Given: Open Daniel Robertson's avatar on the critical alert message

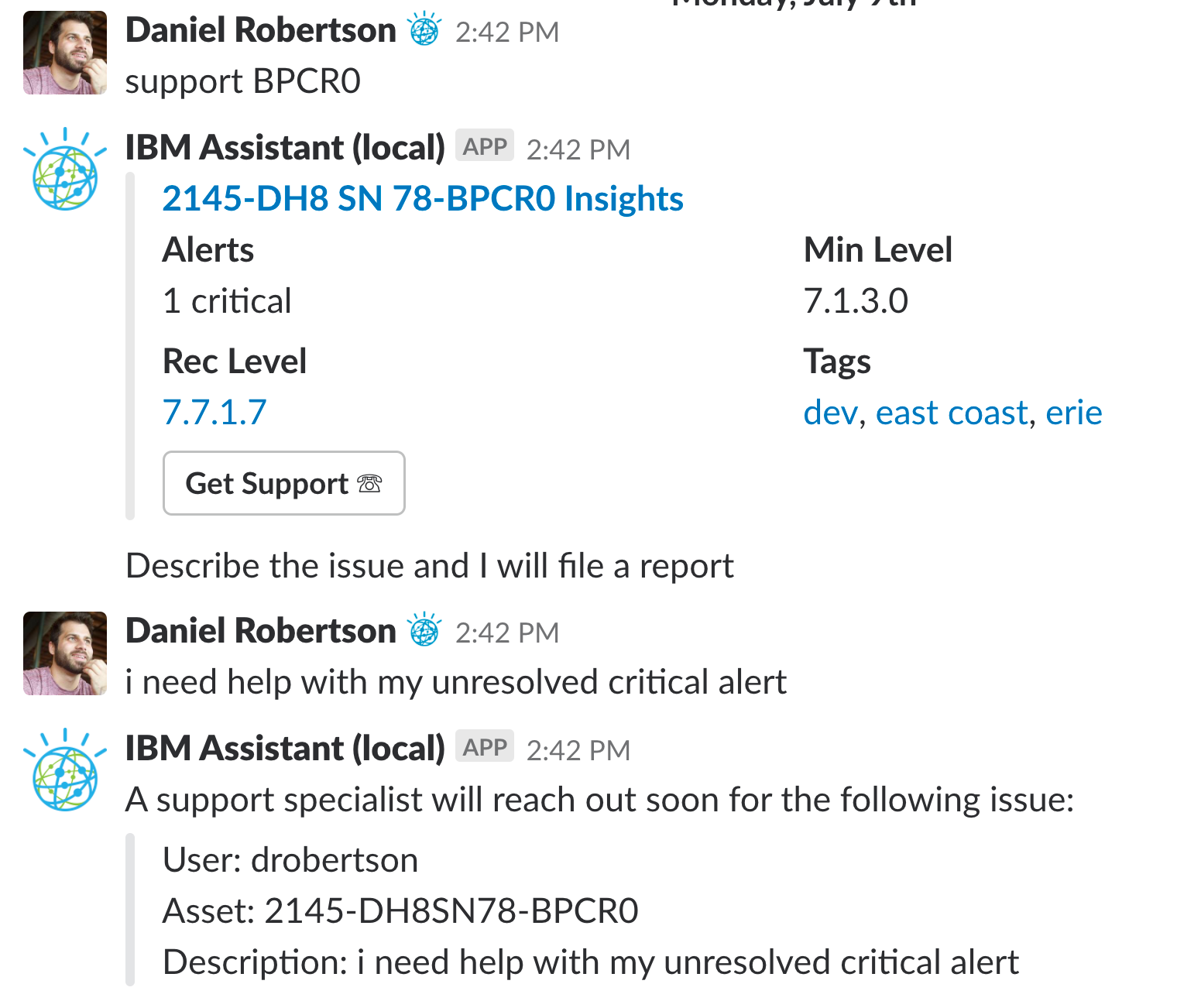Looking at the screenshot, I should click(65, 653).
